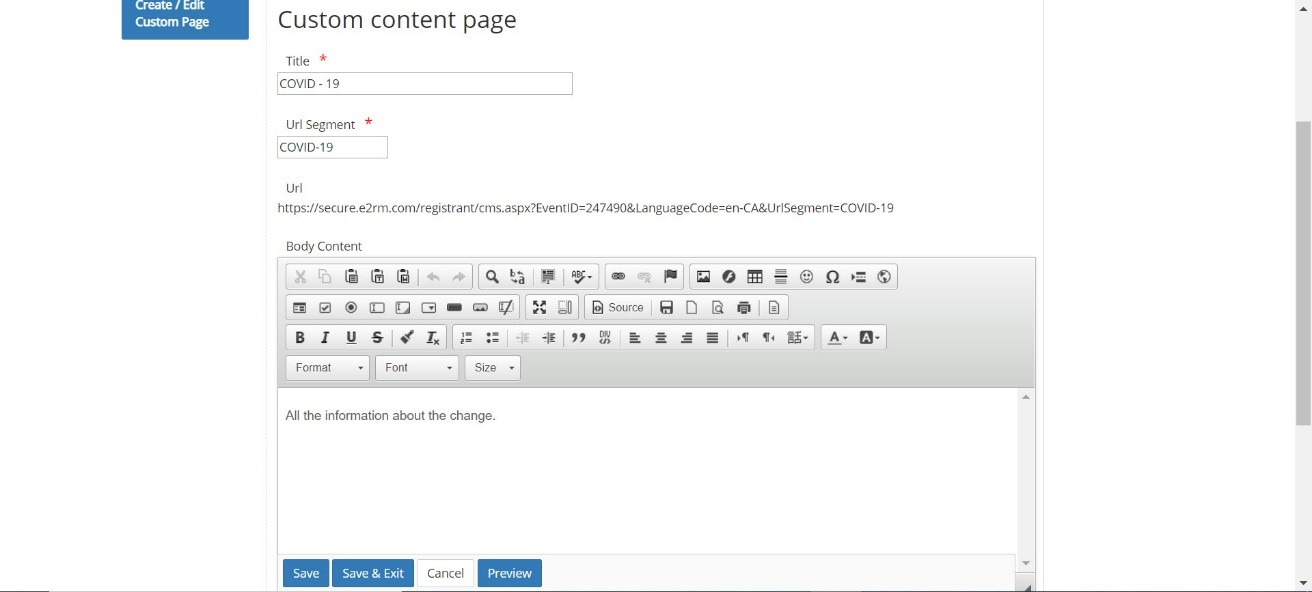1312x592 pixels.
Task: Insert a horizontal line
Action: pos(781,277)
